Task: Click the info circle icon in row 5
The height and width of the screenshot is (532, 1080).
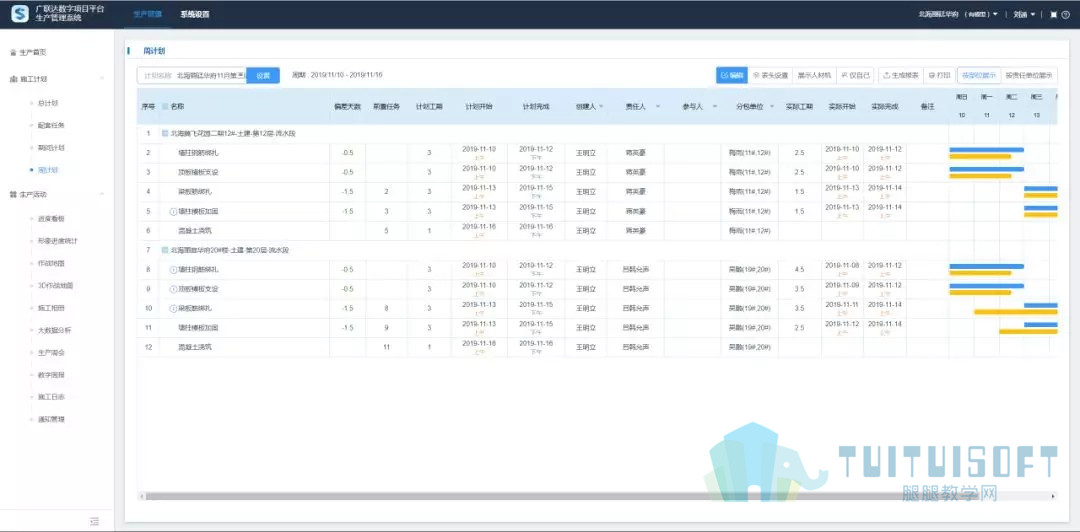Action: pos(173,212)
